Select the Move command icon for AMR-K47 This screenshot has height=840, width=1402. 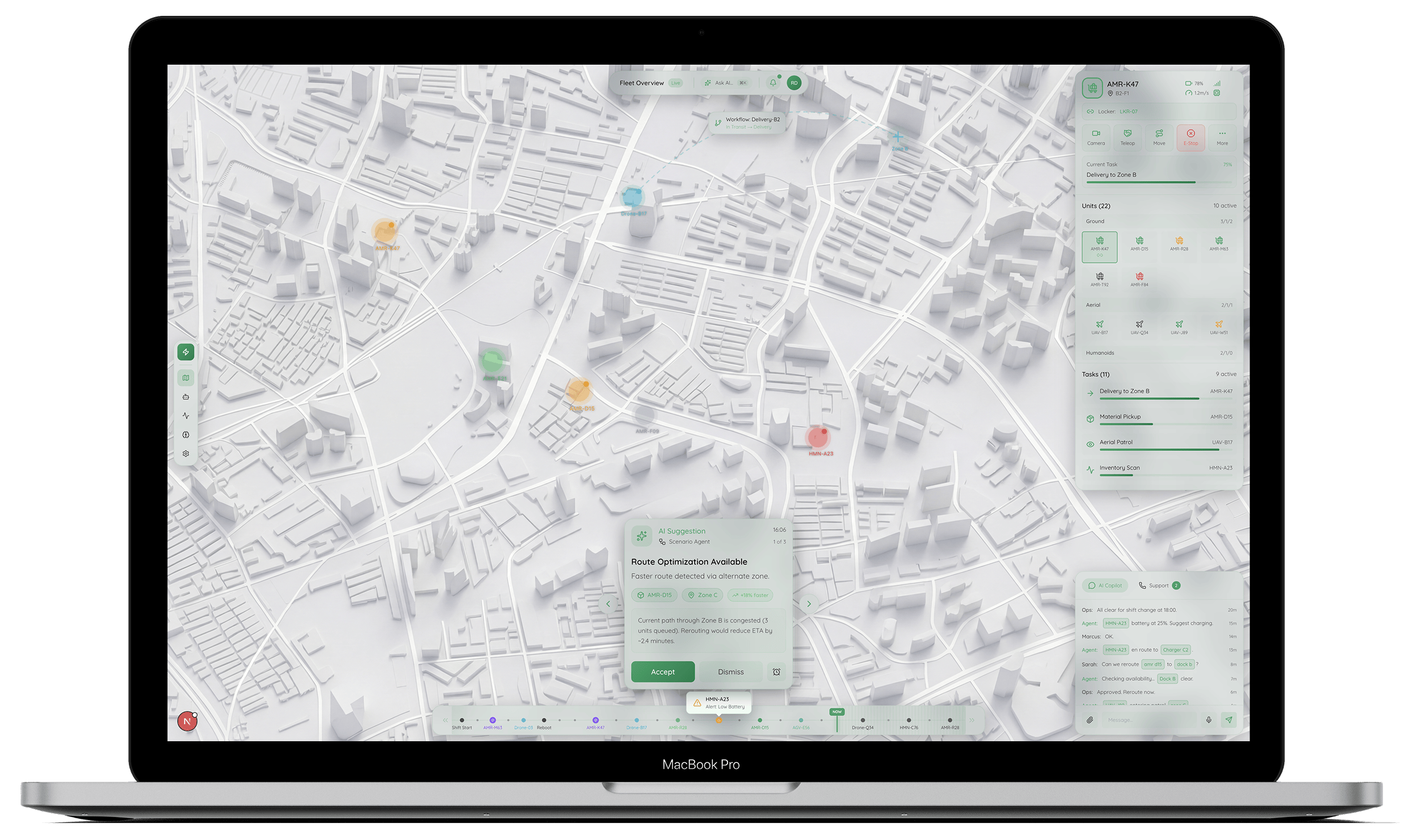click(x=1159, y=137)
